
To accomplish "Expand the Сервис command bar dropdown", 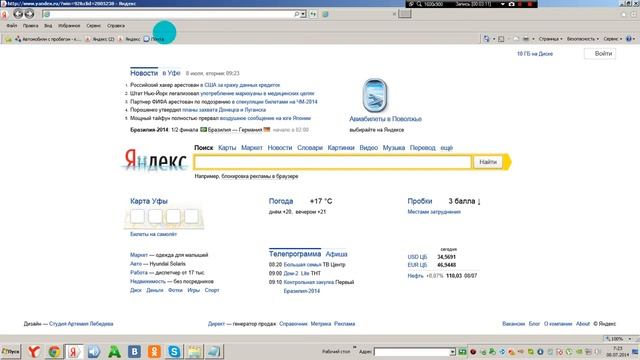I will click(x=613, y=39).
